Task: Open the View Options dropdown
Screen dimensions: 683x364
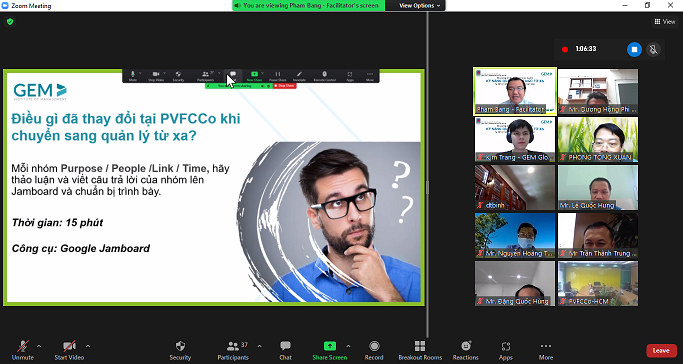Action: tap(419, 6)
